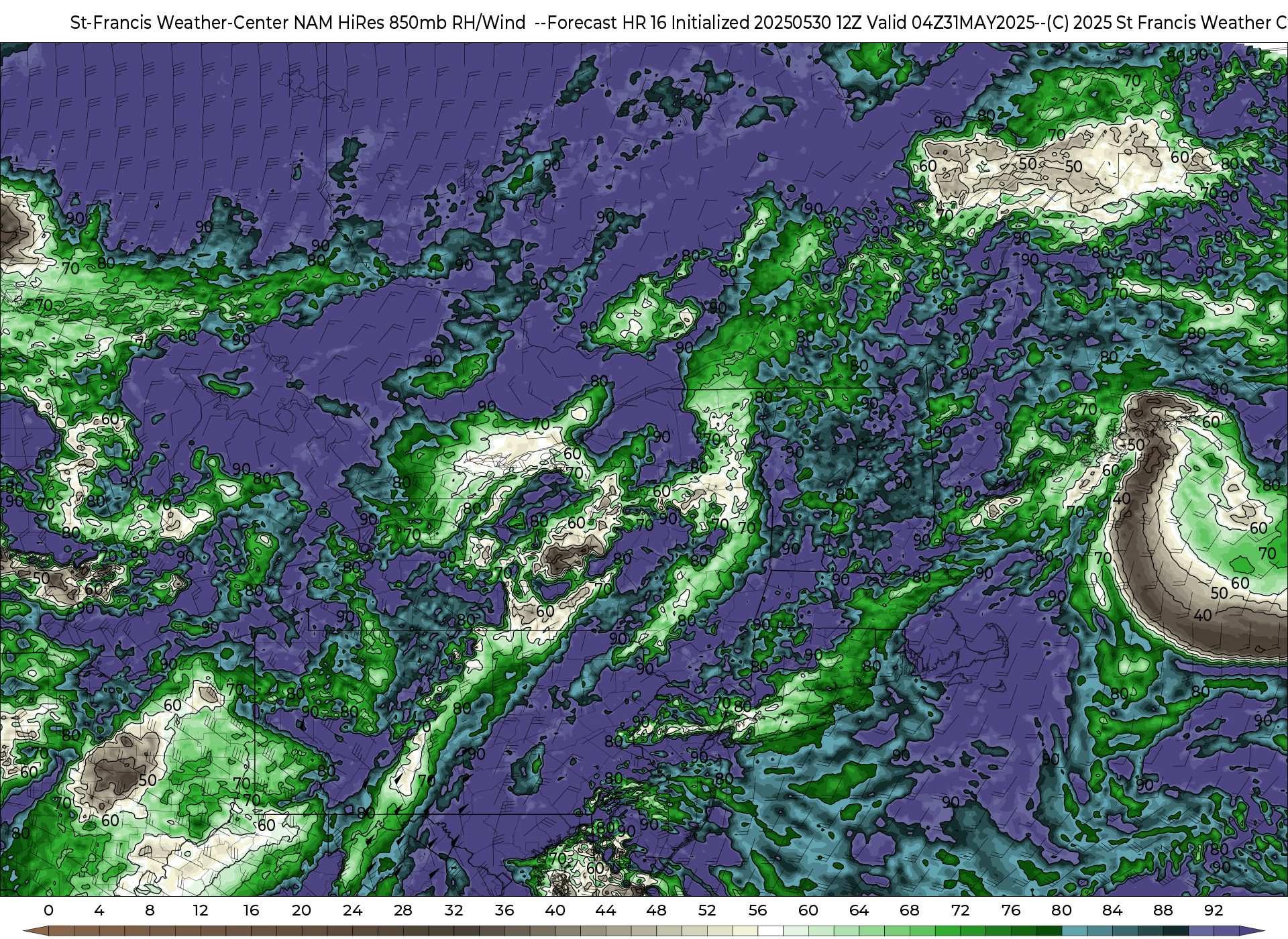Click the colorbar tick label '16'
This screenshot has width=1288, height=939.
(251, 910)
